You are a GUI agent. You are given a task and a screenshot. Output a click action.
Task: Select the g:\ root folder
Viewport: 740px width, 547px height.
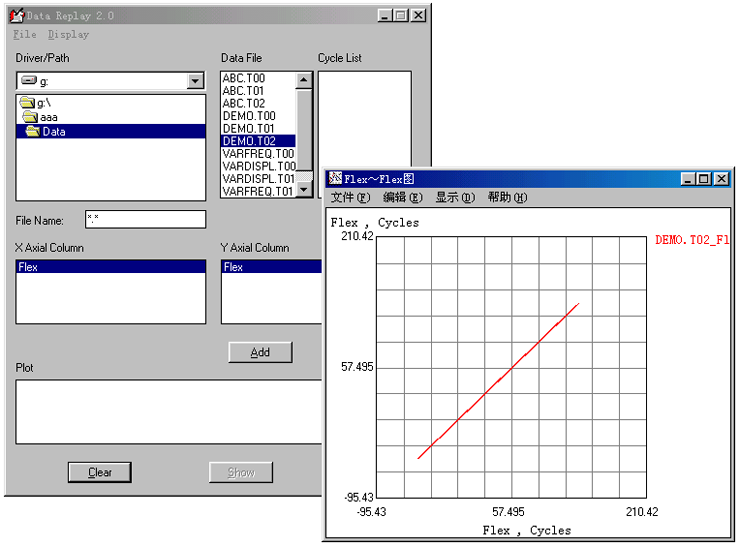111,102
